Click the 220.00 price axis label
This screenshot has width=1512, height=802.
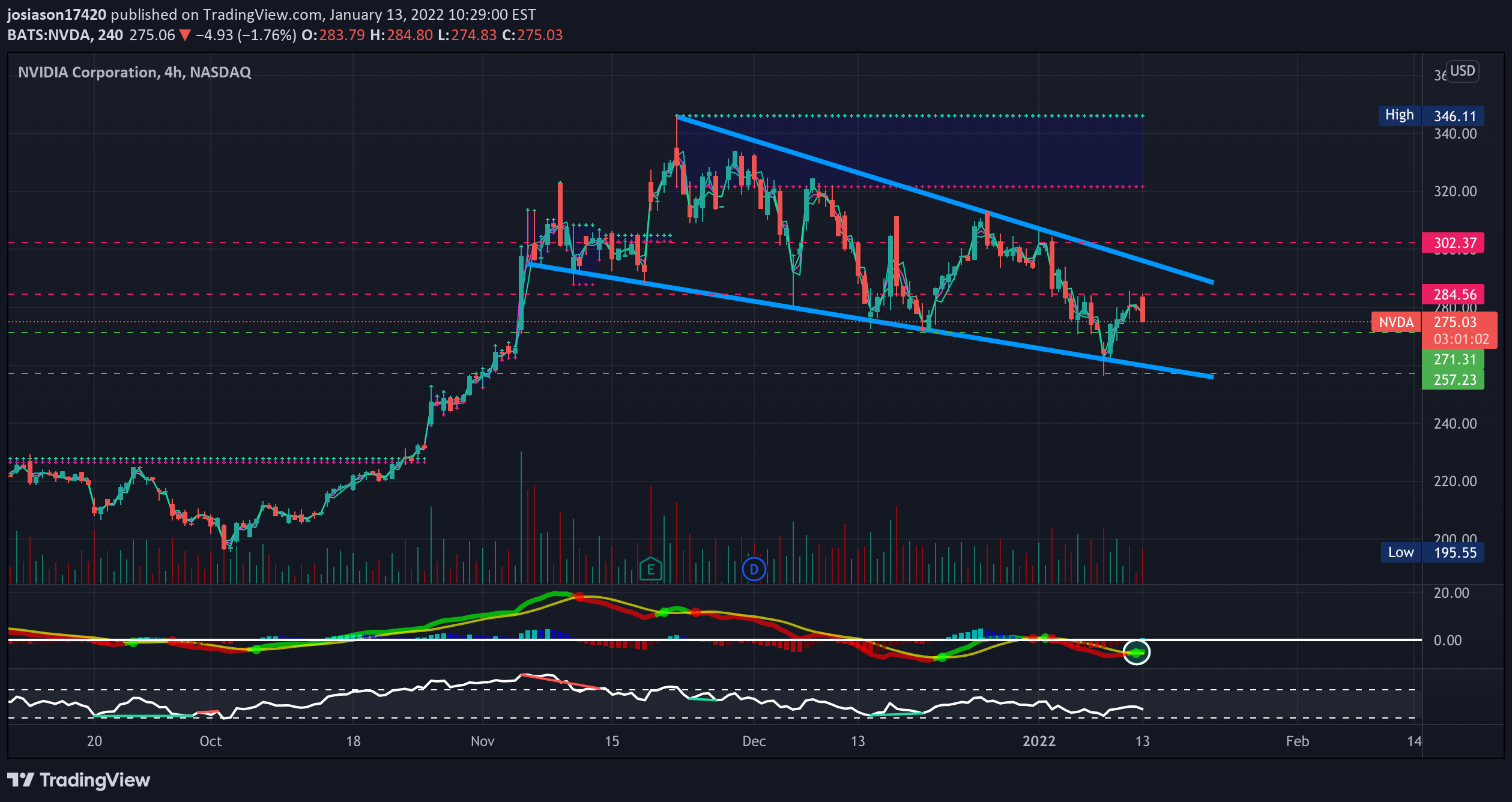(x=1455, y=481)
